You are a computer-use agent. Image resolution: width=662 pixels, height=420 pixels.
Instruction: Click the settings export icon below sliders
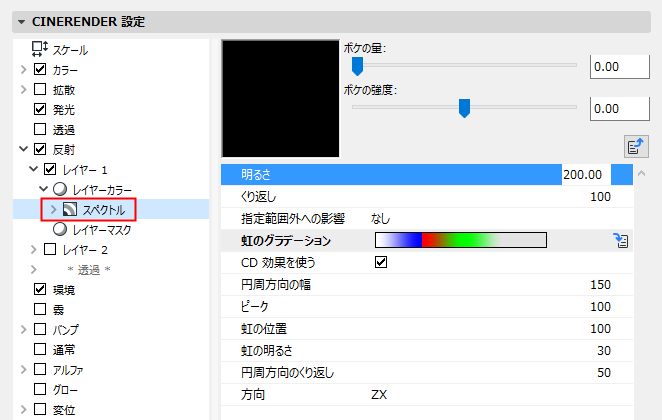636,146
